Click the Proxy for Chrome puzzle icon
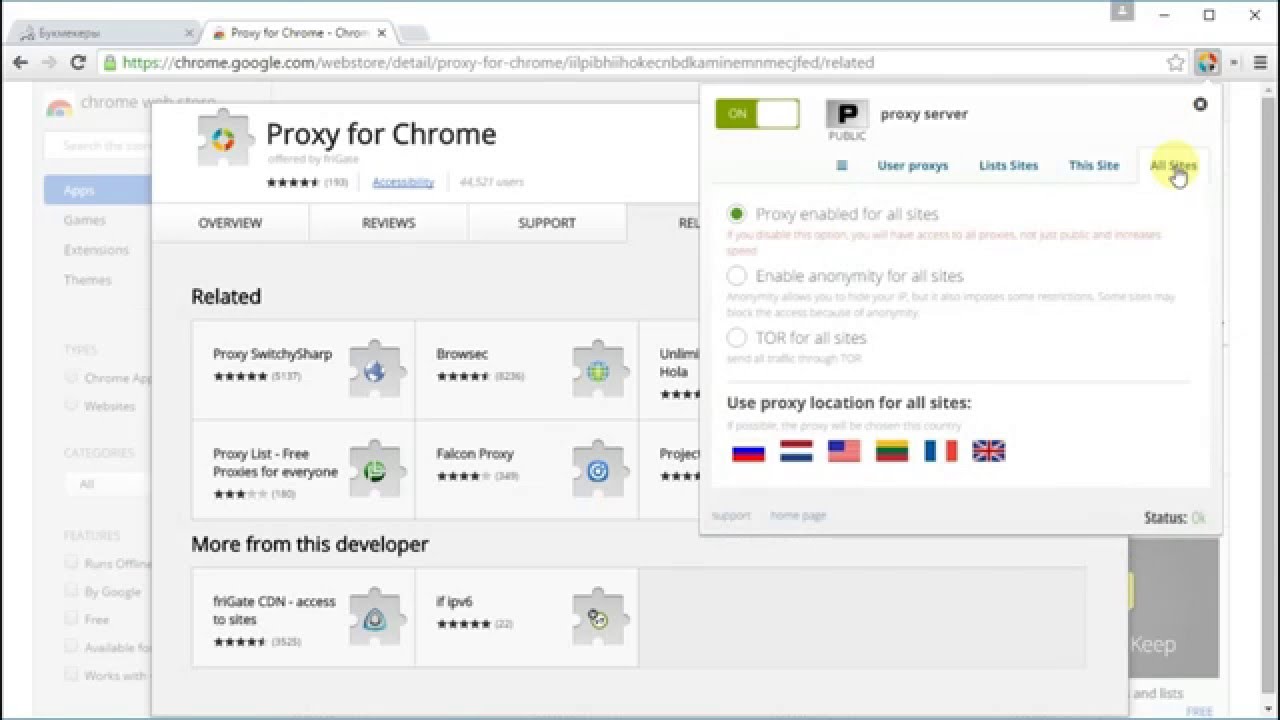 point(223,139)
